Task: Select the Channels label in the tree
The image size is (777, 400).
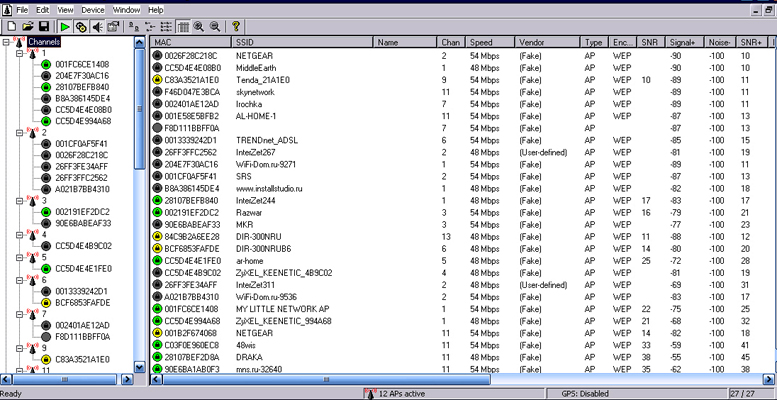Action: pos(44,42)
